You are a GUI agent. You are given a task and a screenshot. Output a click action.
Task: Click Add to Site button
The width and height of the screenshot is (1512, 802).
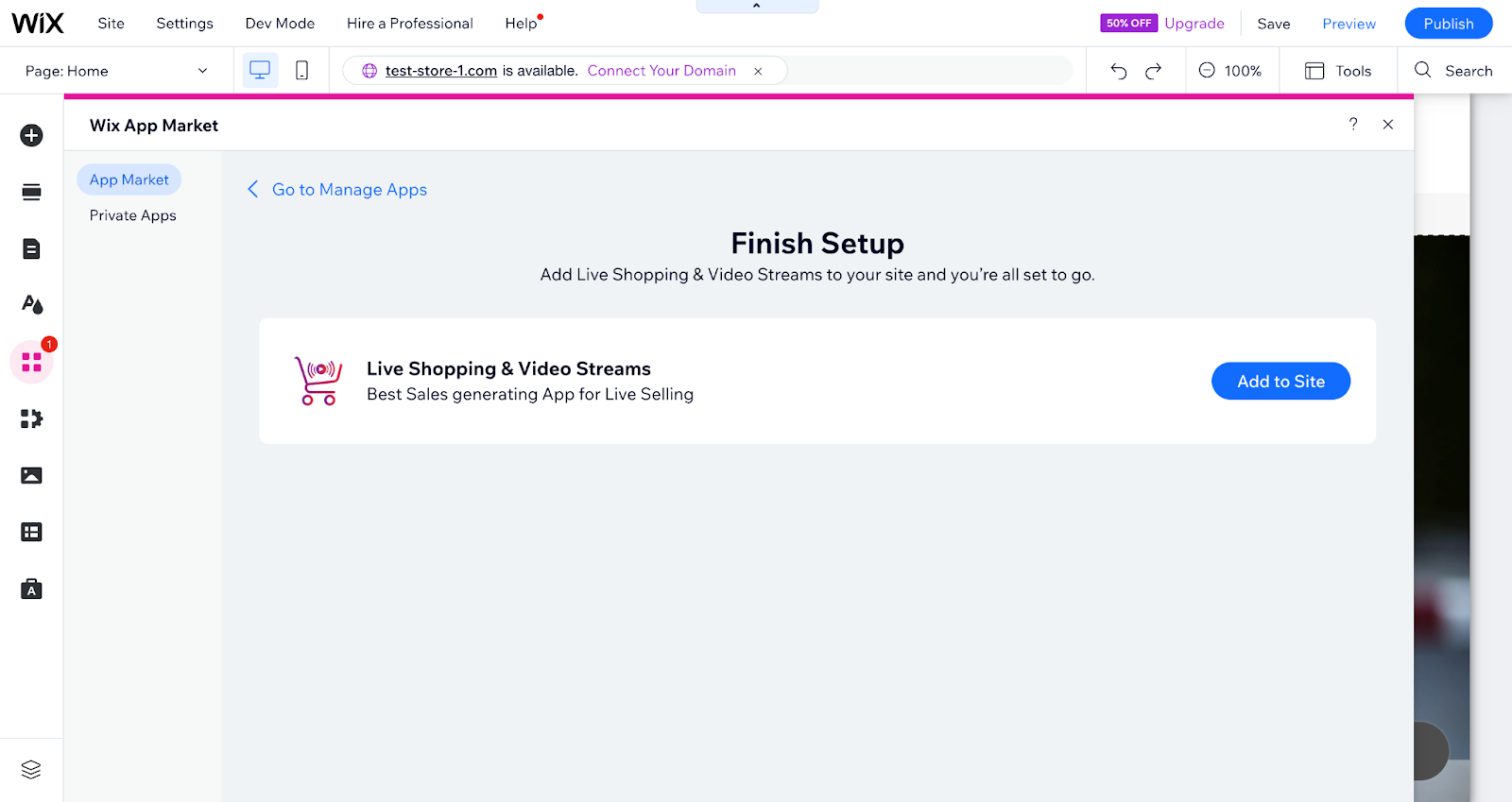click(x=1281, y=382)
